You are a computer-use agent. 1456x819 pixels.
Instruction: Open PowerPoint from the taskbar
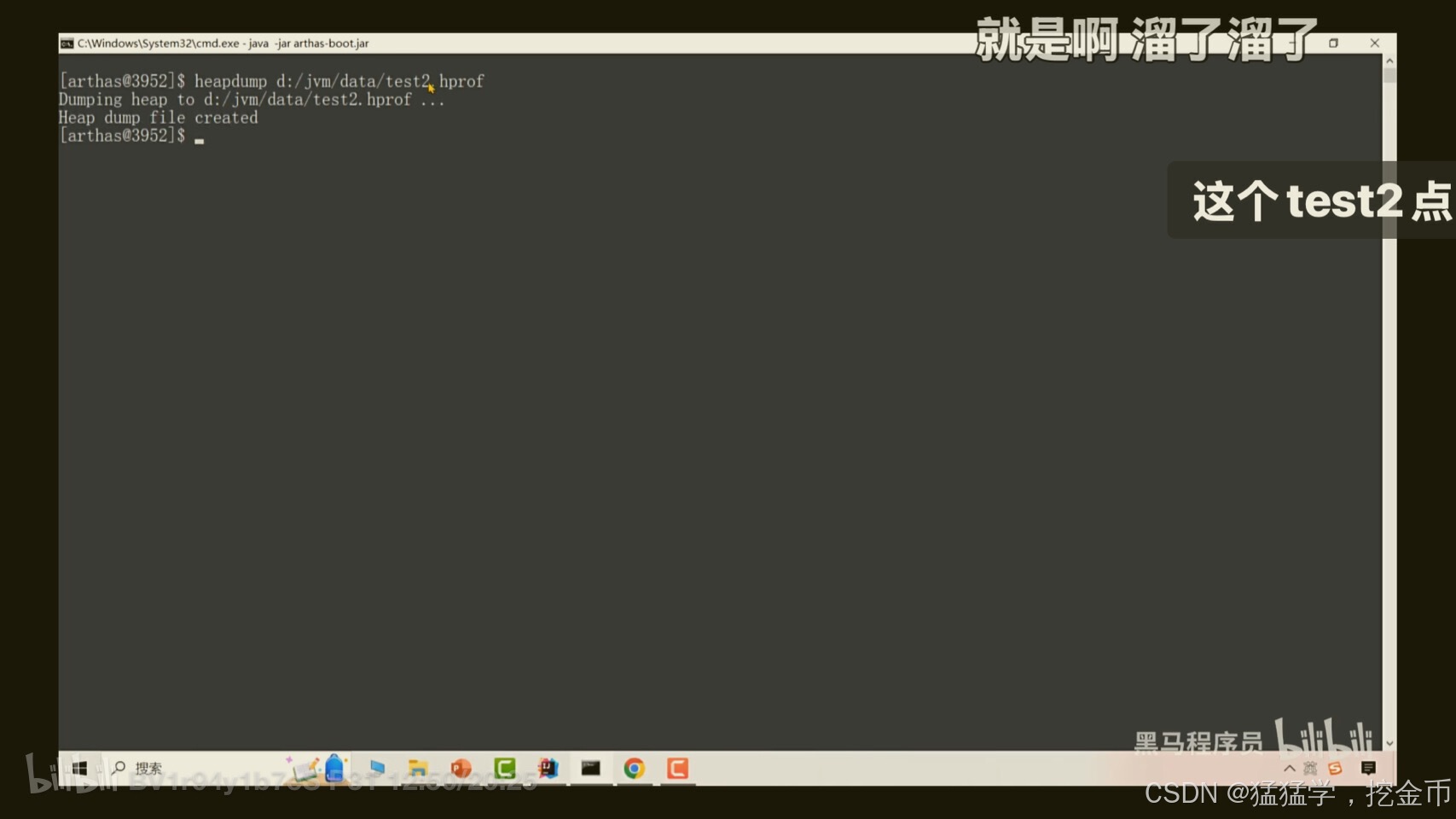click(x=461, y=769)
